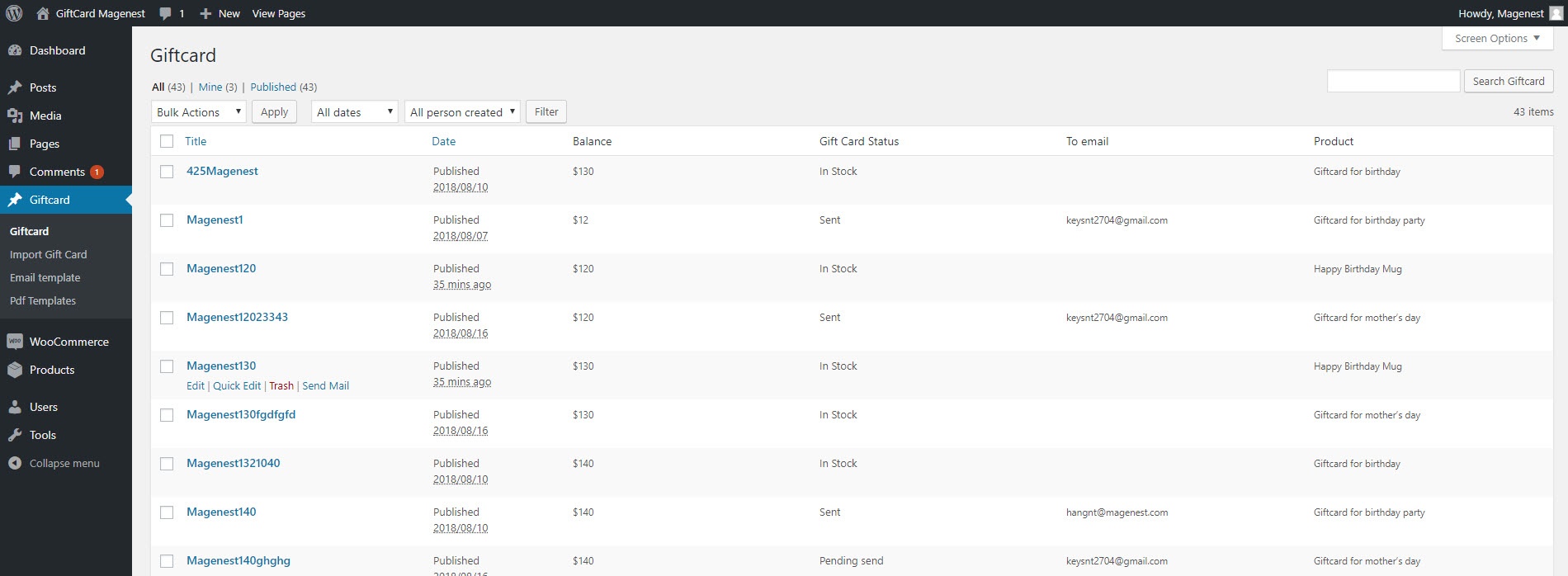This screenshot has height=576, width=1568.
Task: Open Import Gift Card submenu item
Action: click(48, 254)
